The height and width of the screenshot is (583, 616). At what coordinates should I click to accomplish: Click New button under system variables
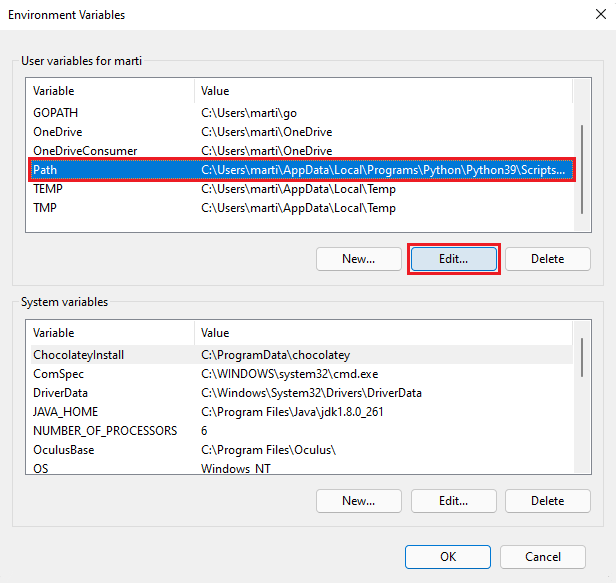tap(358, 500)
